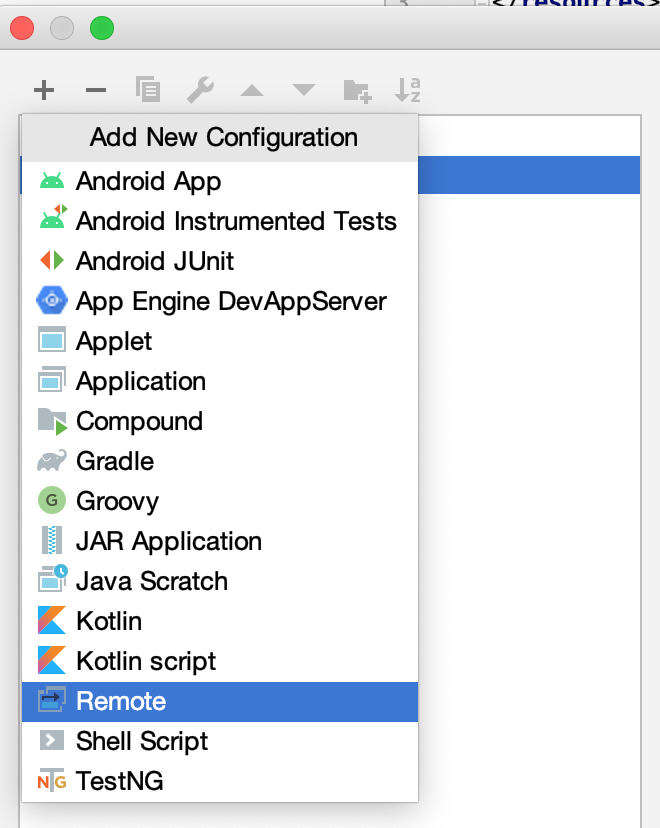This screenshot has width=660, height=828.
Task: Click the Gradle elephant icon
Action: pyautogui.click(x=52, y=460)
